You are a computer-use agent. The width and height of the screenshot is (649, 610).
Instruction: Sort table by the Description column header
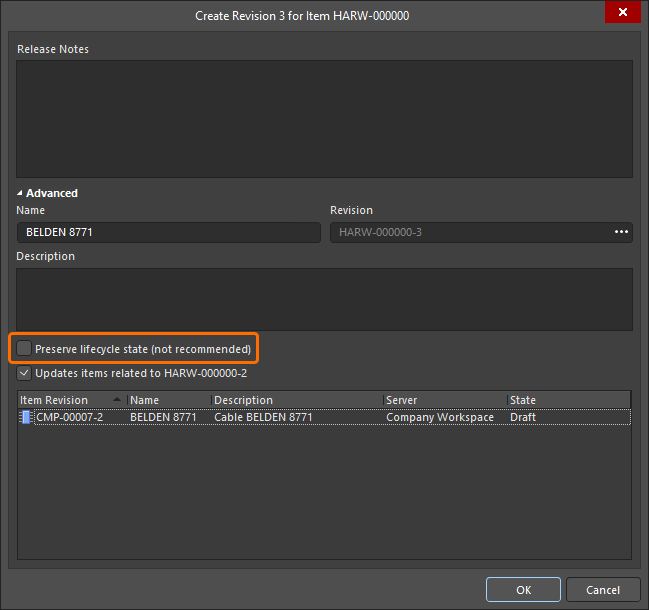click(297, 400)
